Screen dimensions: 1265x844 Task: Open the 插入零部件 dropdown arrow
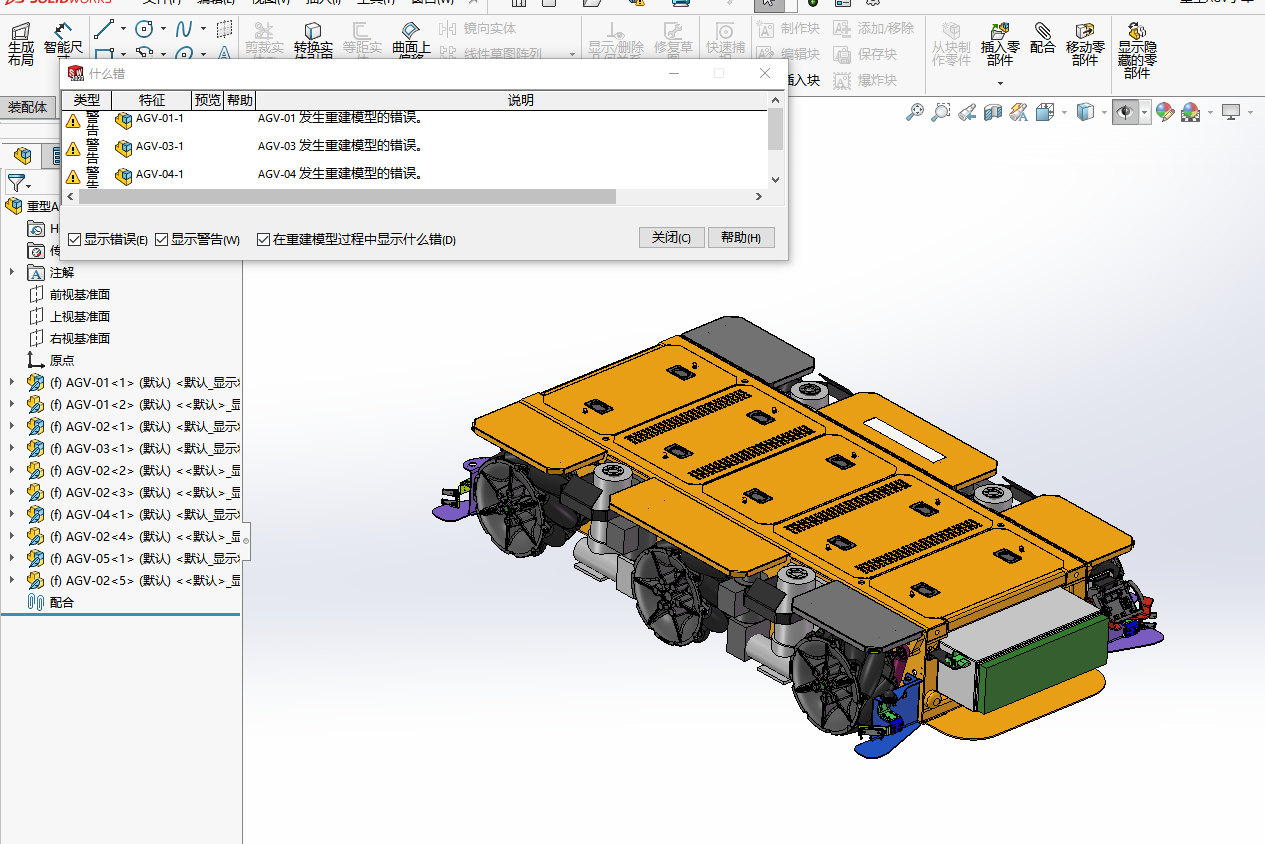1000,83
